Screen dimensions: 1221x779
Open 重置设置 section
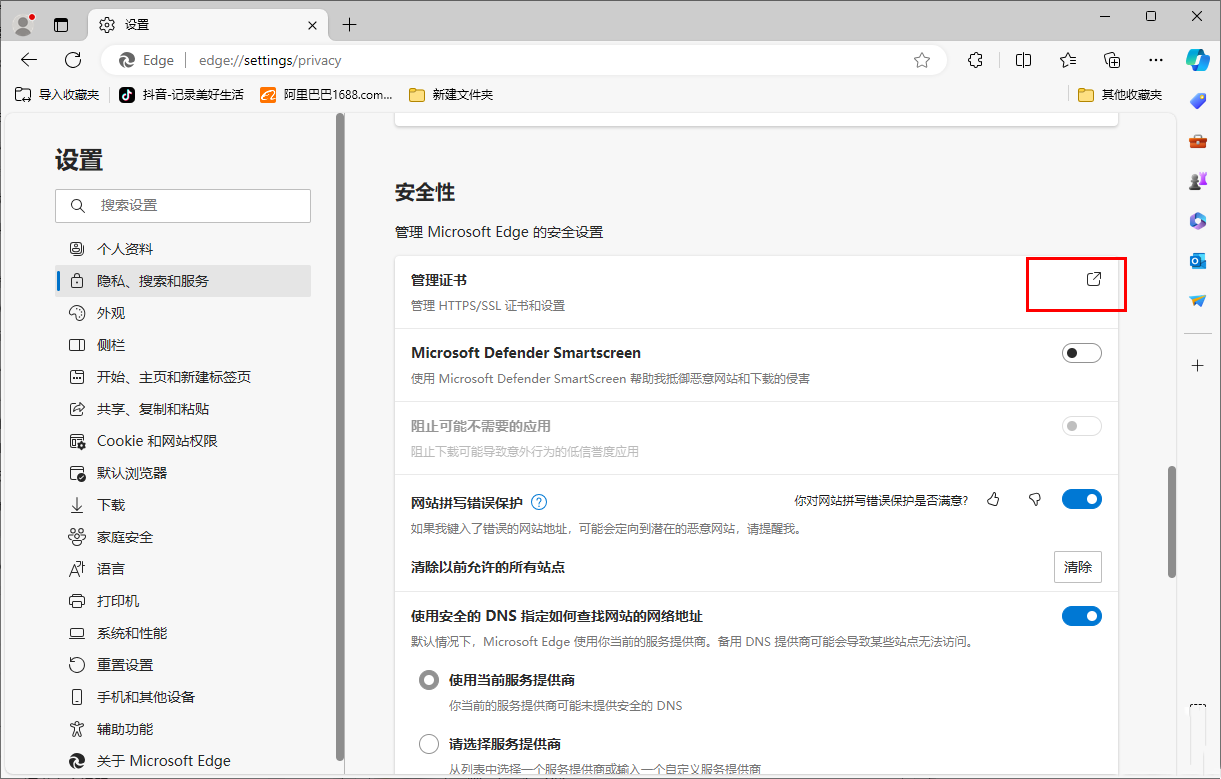183,665
